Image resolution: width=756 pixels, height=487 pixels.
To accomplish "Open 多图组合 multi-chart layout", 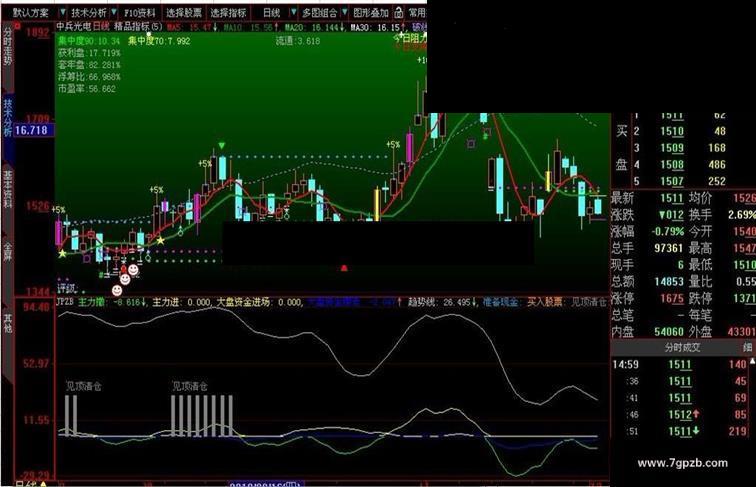I will tap(319, 13).
